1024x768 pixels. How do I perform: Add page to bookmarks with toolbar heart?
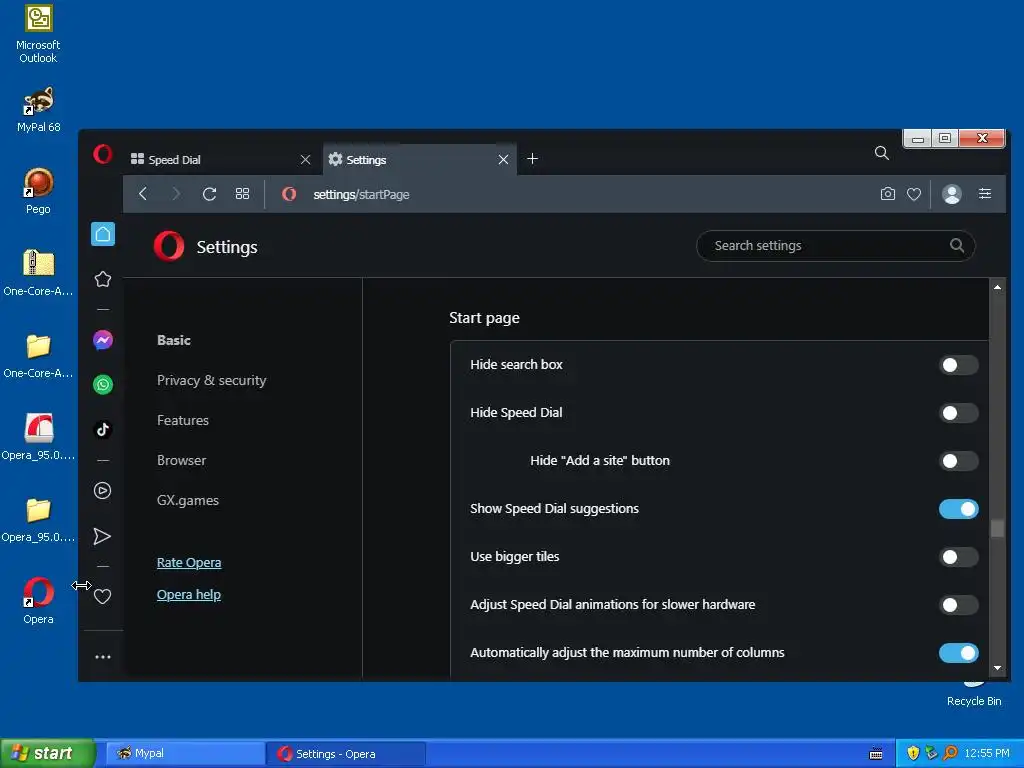click(914, 194)
